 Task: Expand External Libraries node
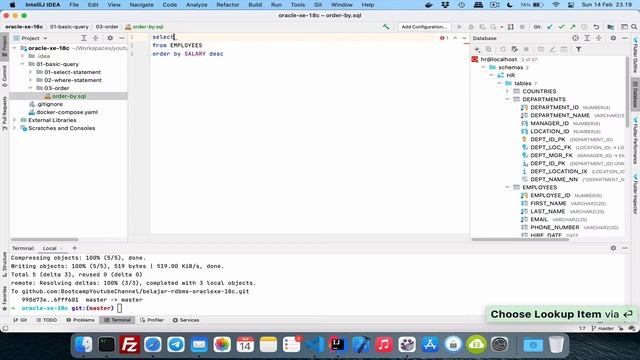coord(15,120)
